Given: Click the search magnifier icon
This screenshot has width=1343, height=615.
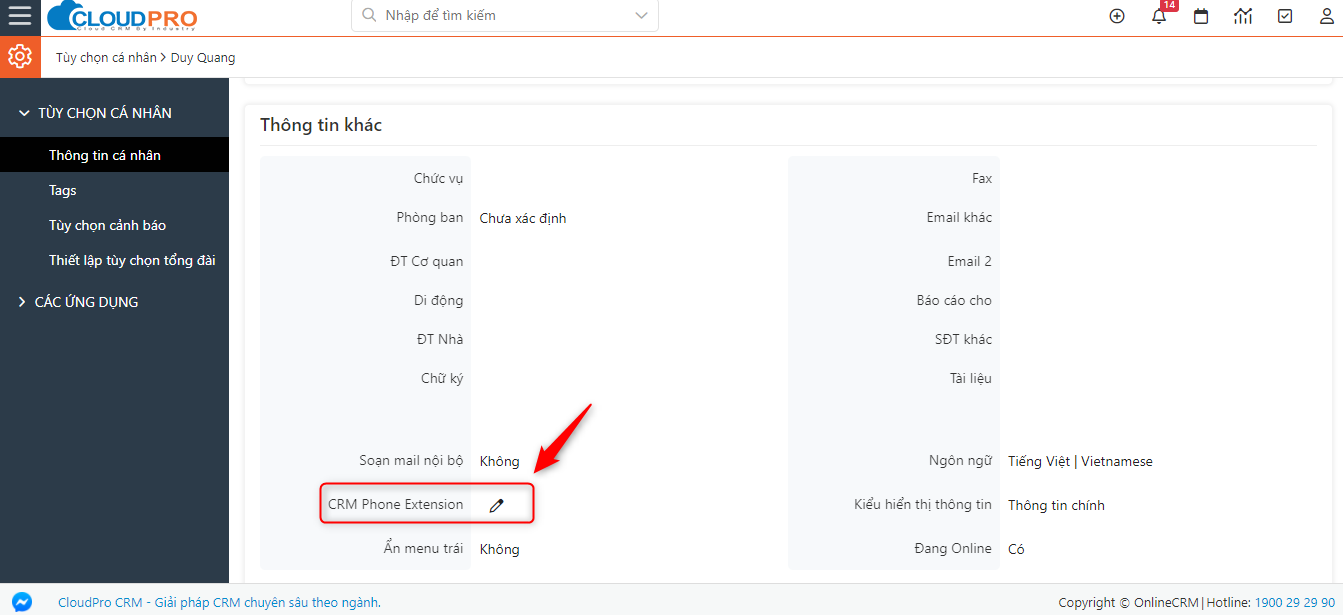Looking at the screenshot, I should click(369, 15).
